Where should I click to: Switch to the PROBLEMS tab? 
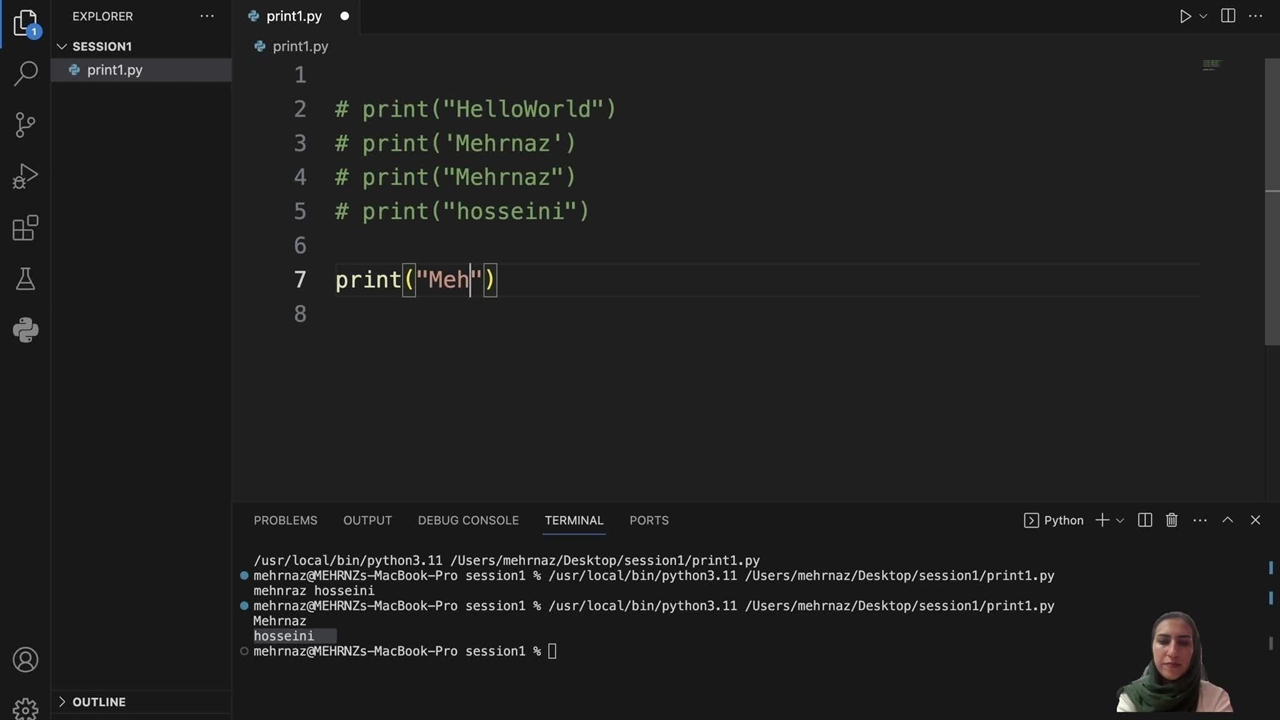(285, 520)
